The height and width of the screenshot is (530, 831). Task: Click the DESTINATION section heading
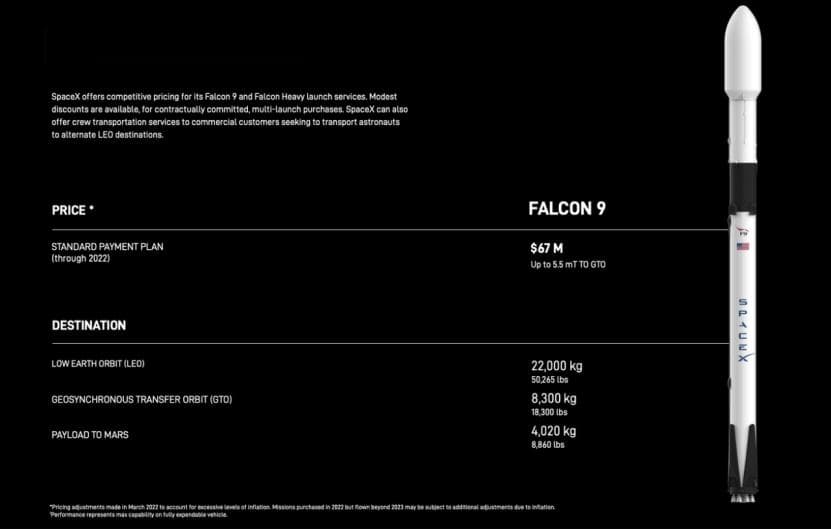coord(89,325)
